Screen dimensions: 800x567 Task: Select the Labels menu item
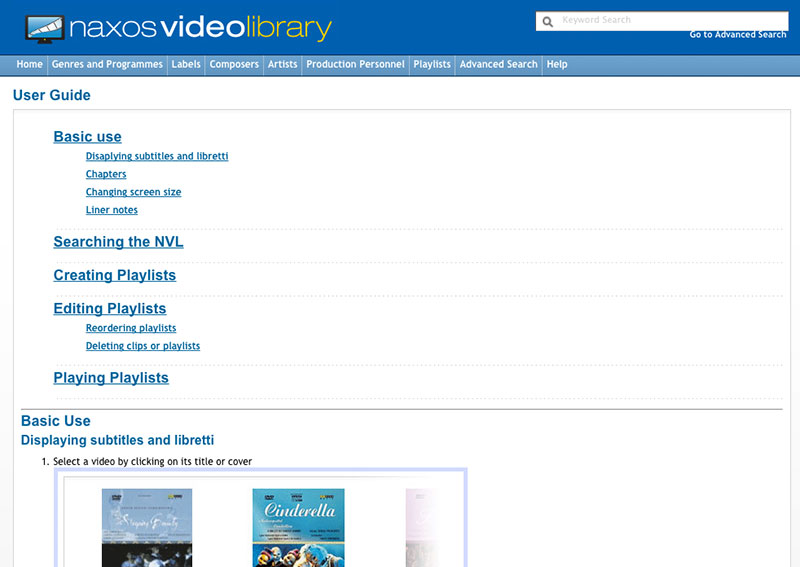[186, 64]
